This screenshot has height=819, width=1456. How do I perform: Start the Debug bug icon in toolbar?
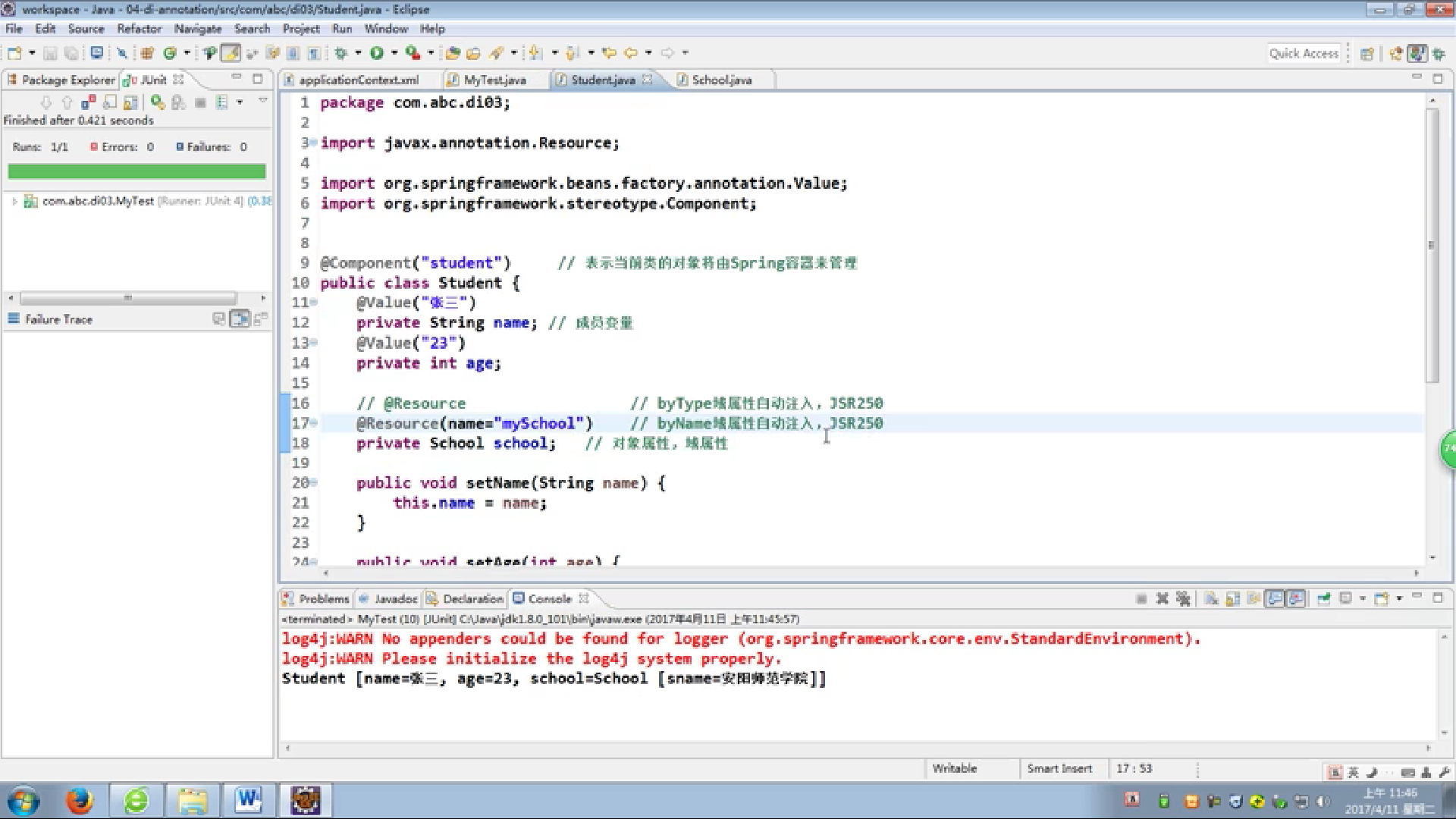[x=341, y=53]
